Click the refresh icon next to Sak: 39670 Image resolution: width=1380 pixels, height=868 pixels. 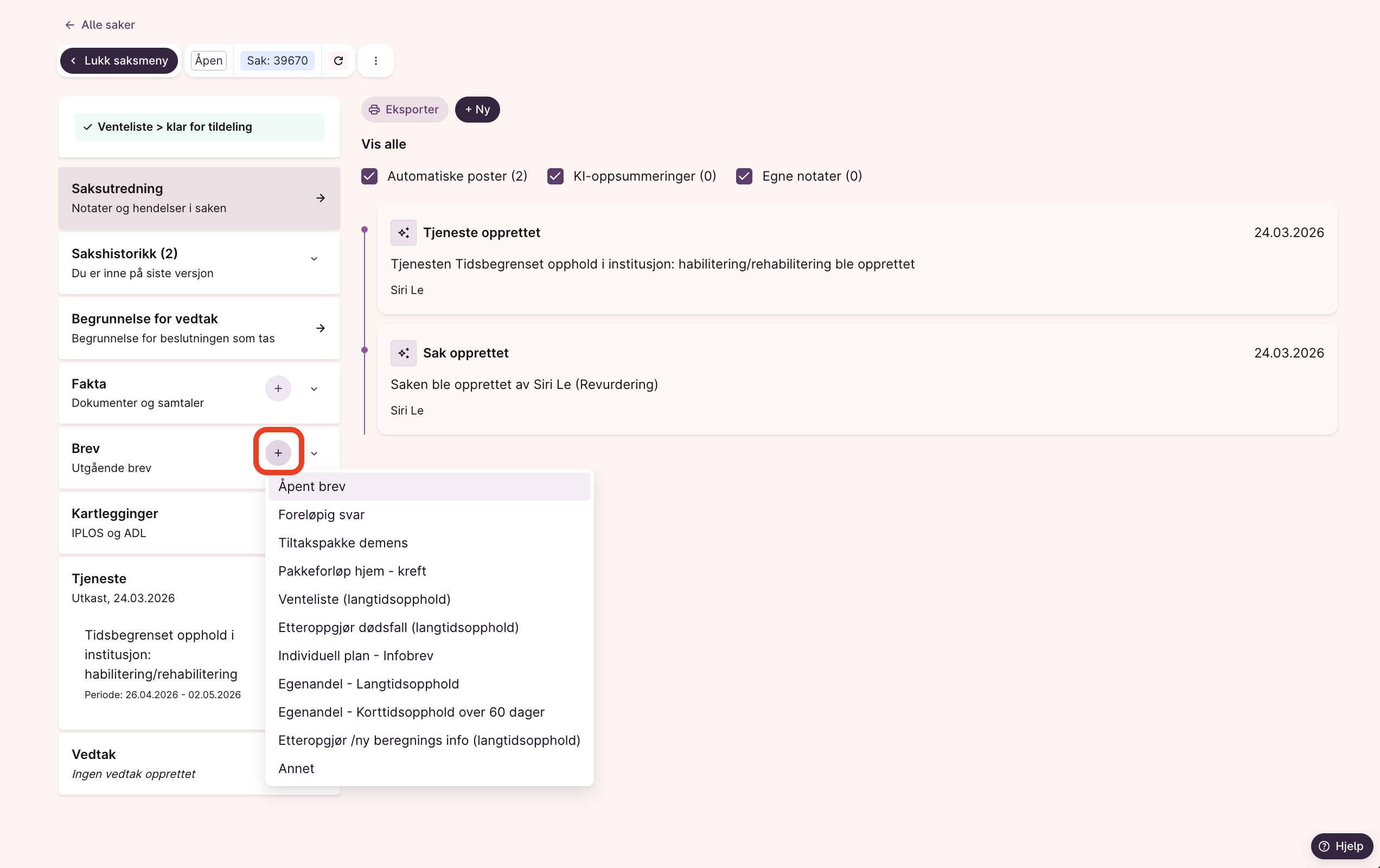tap(338, 61)
